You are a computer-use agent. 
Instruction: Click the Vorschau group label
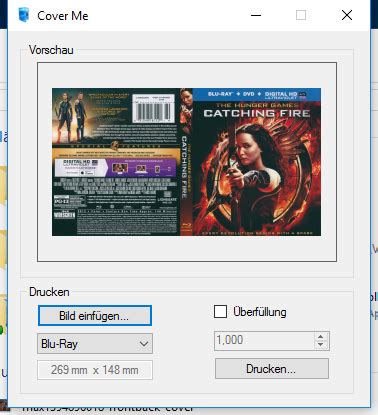click(x=51, y=50)
